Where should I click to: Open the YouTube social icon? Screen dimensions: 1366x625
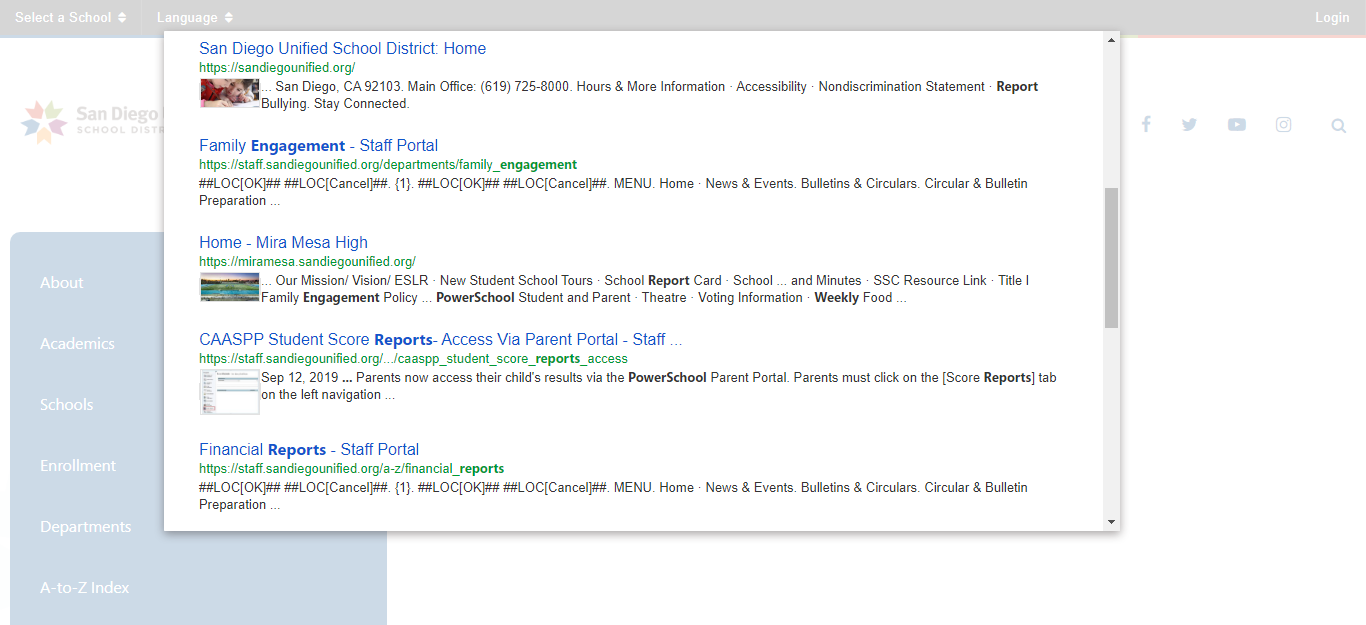1237,124
